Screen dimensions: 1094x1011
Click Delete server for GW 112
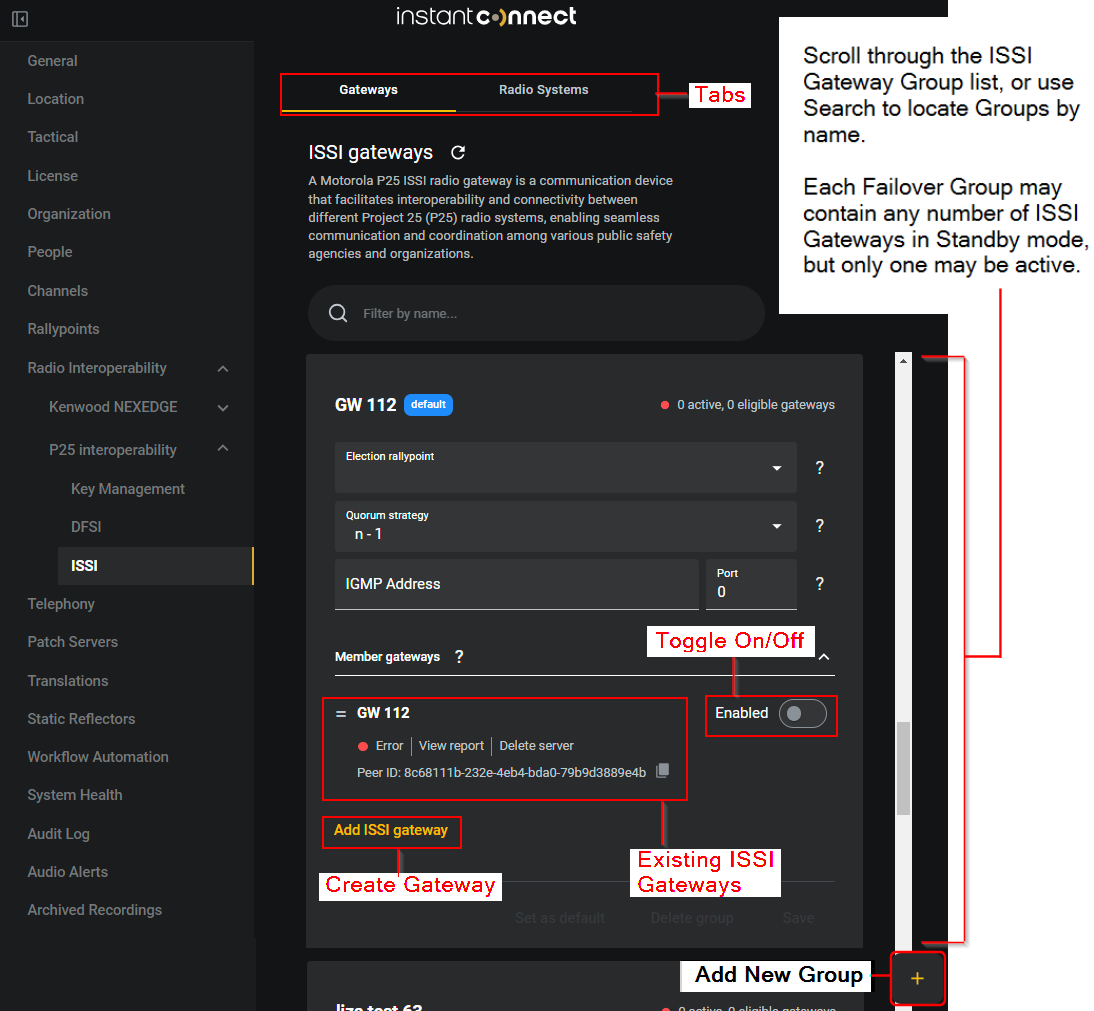point(537,746)
